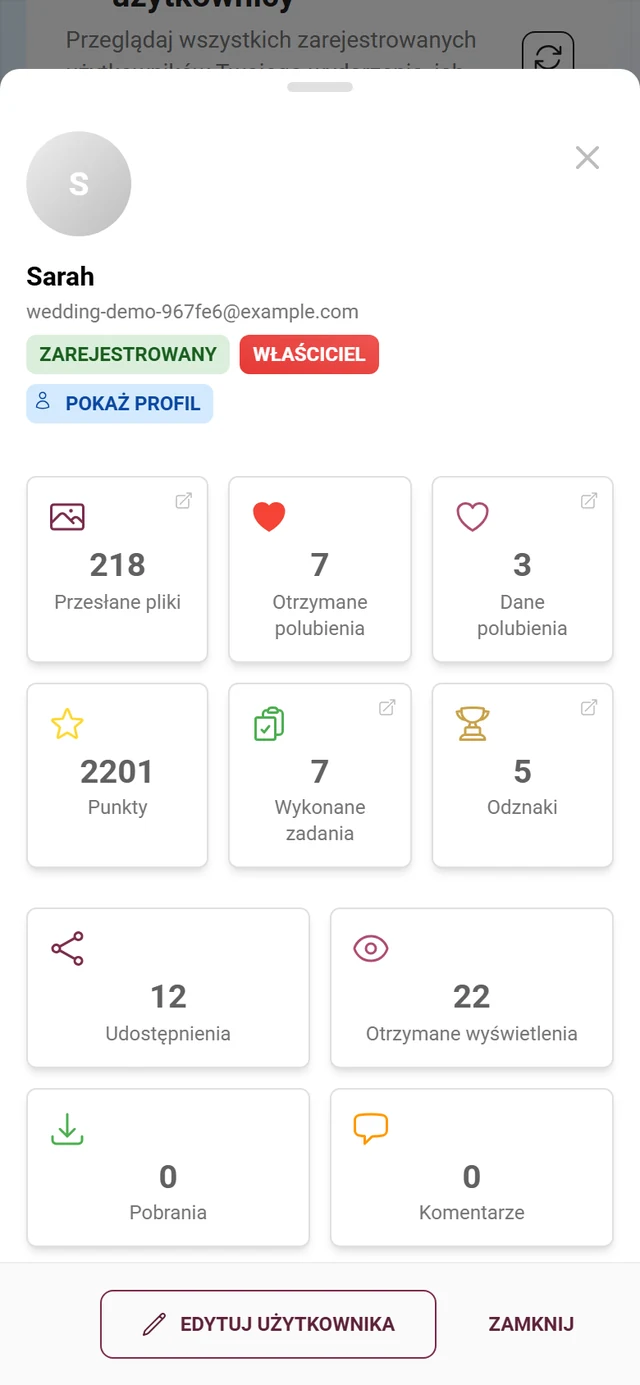640x1385 pixels.
Task: Click the WŁAŚCICIEL role badge
Action: tap(309, 354)
